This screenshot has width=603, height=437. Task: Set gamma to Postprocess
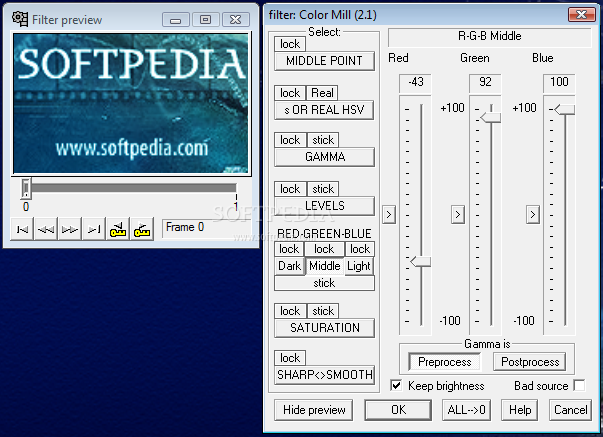[x=530, y=362]
